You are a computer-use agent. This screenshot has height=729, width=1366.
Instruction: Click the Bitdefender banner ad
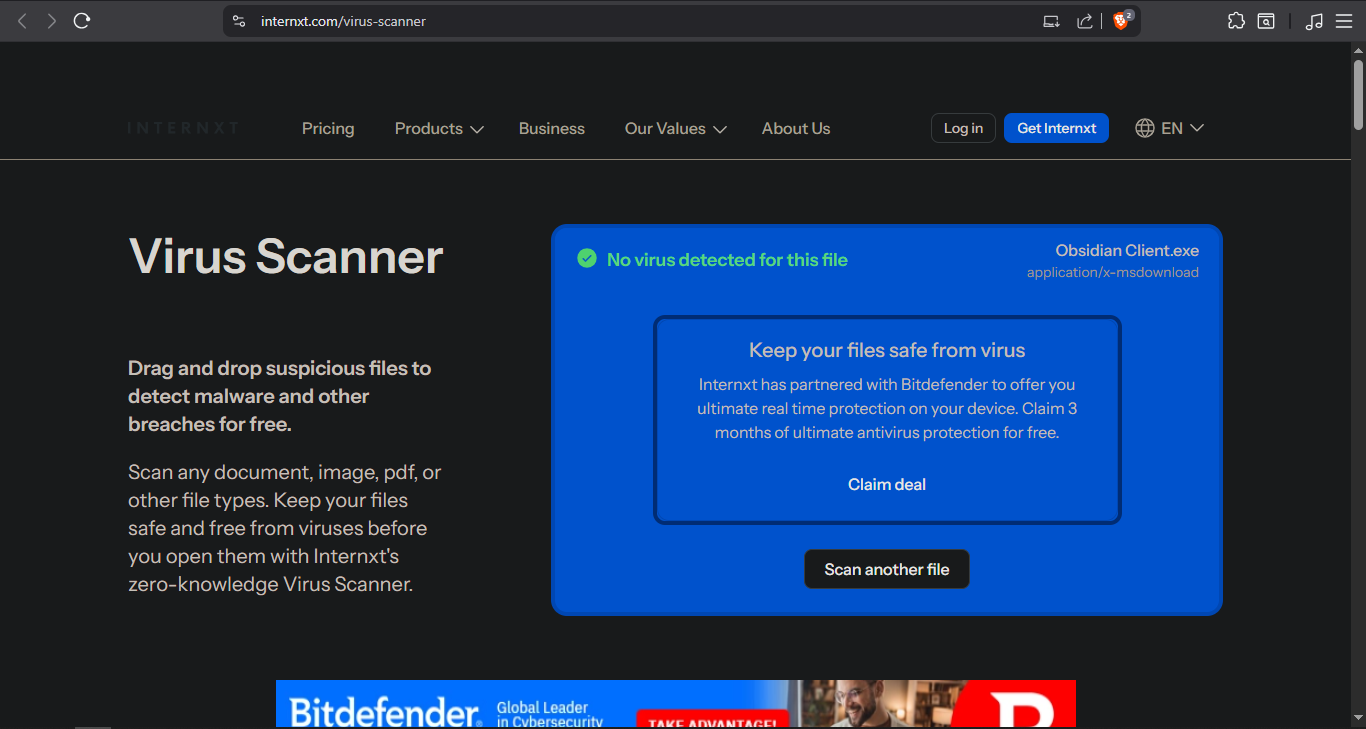tap(676, 704)
